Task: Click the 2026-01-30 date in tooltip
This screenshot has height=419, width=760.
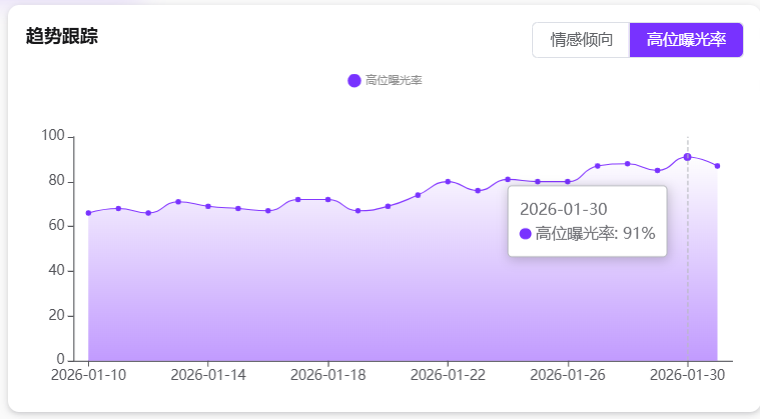Action: pyautogui.click(x=563, y=209)
